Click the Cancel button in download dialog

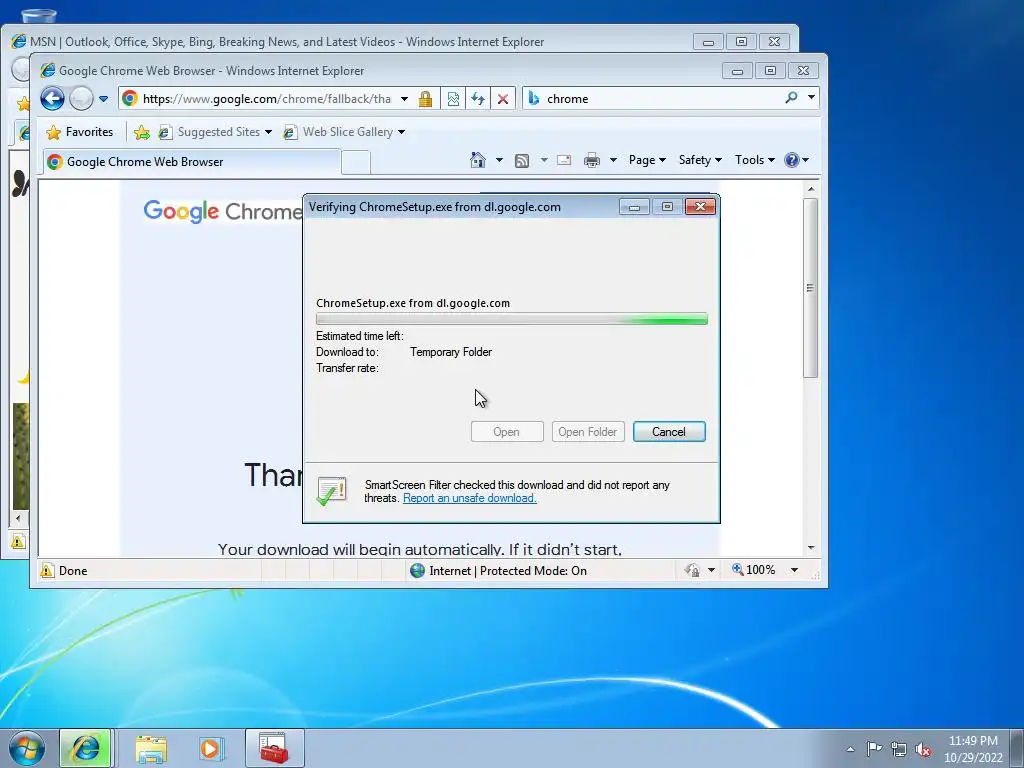[669, 432]
